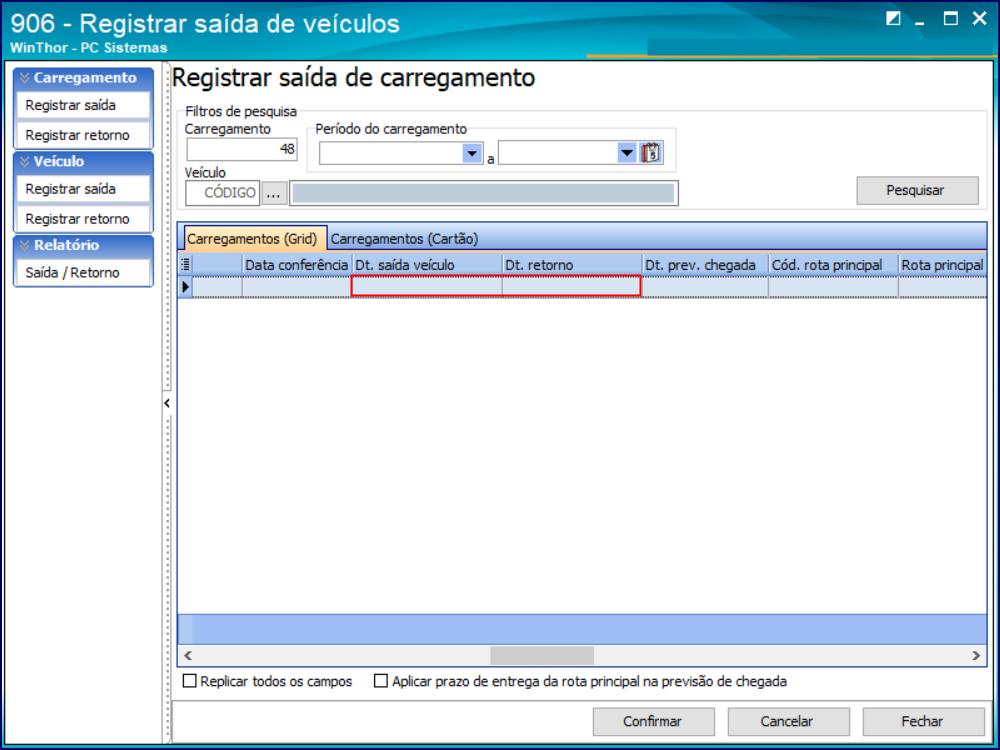This screenshot has width=1000, height=750.
Task: Collapse the Carregamento sidebar group
Action: 25,78
